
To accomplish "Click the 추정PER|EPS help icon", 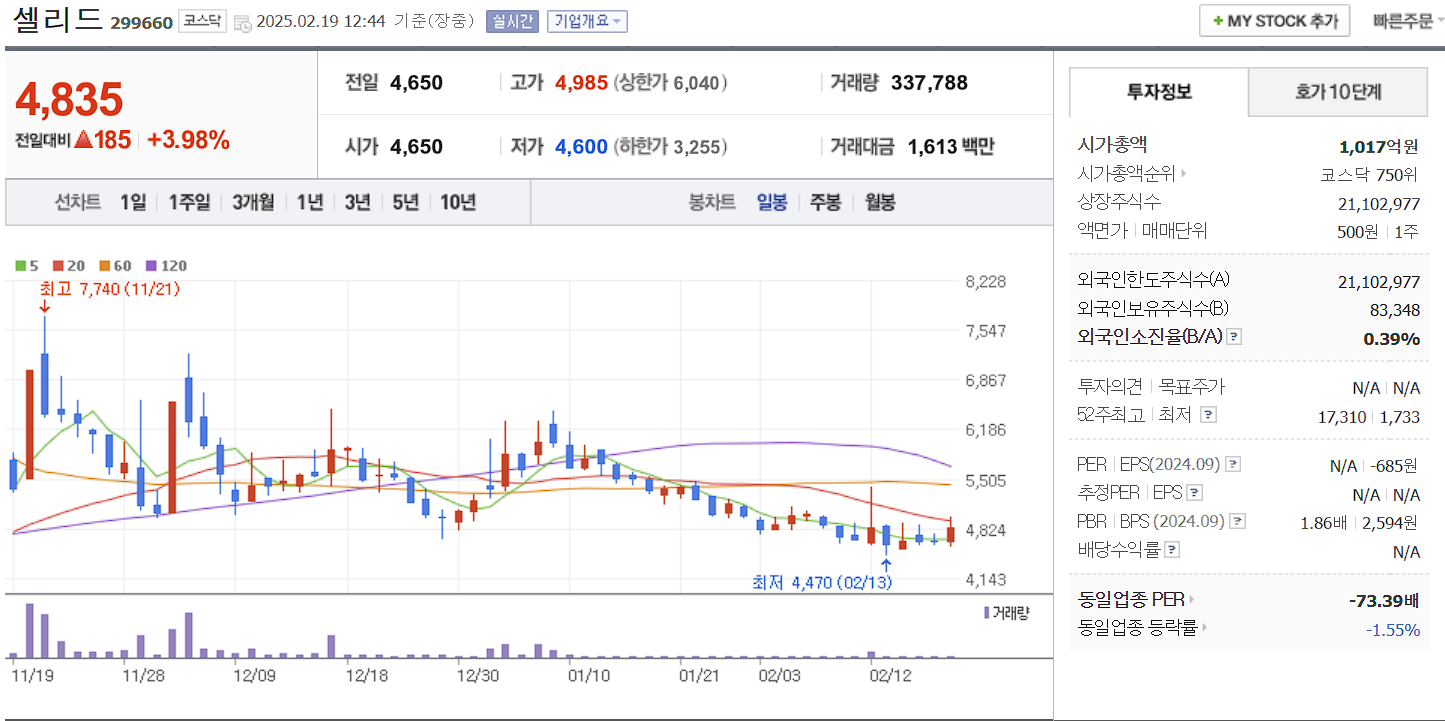I will [x=1194, y=493].
